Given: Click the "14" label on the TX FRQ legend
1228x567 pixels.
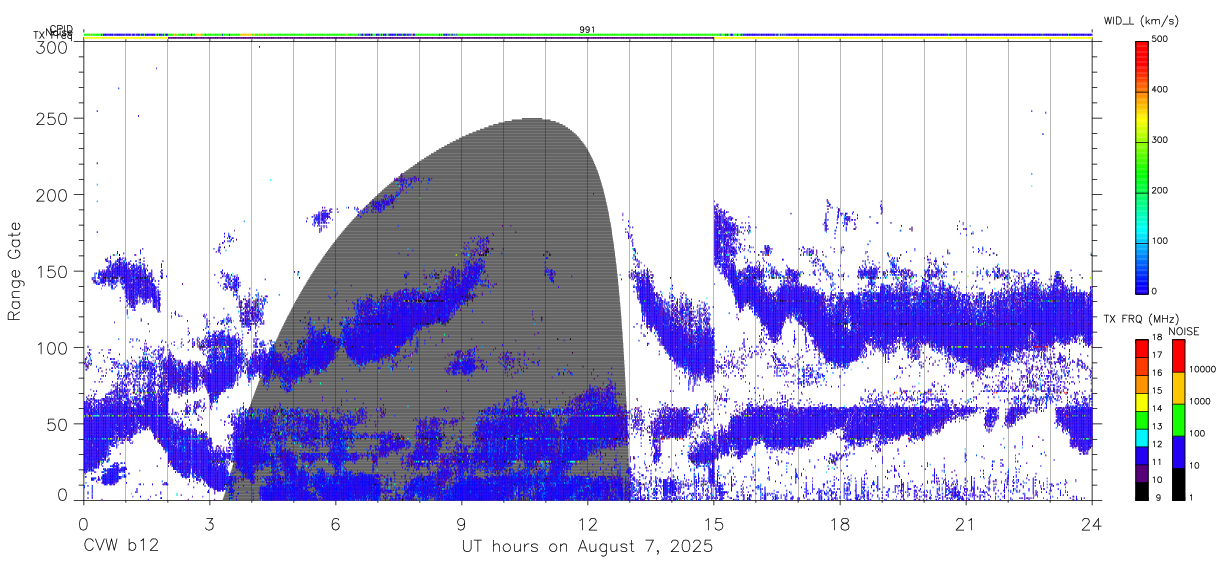Looking at the screenshot, I should coord(1156,408).
